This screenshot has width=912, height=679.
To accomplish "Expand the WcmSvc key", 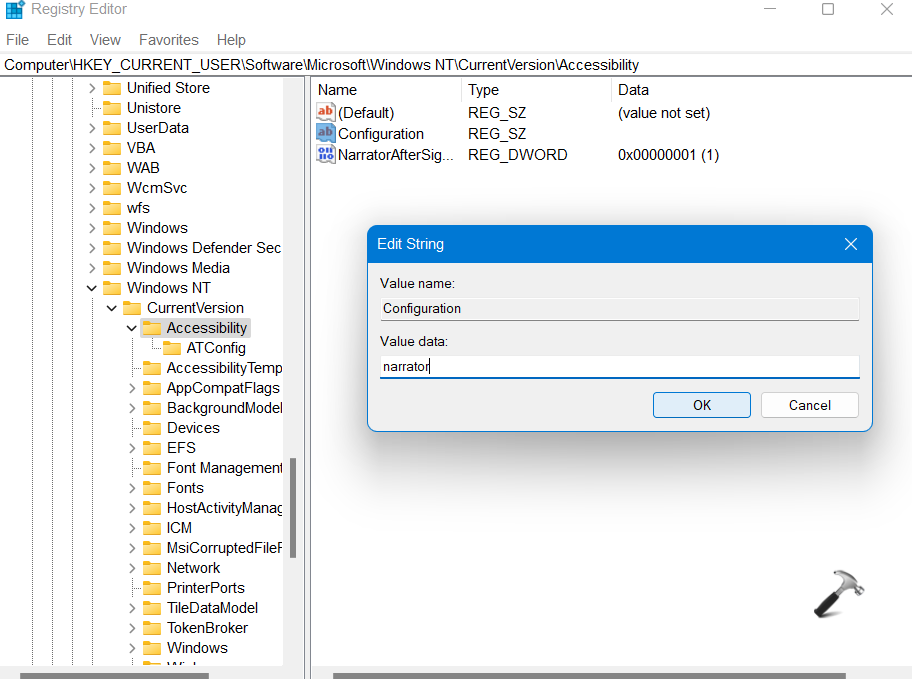I will pyautogui.click(x=92, y=188).
